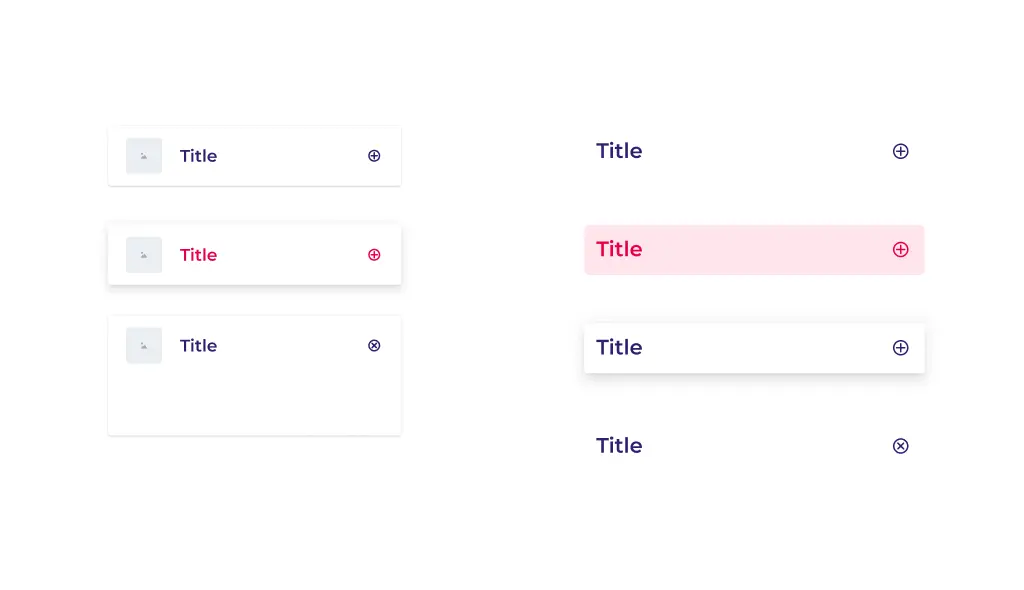
Task: Click the image placeholder in the first thumbnail card
Action: click(x=144, y=156)
